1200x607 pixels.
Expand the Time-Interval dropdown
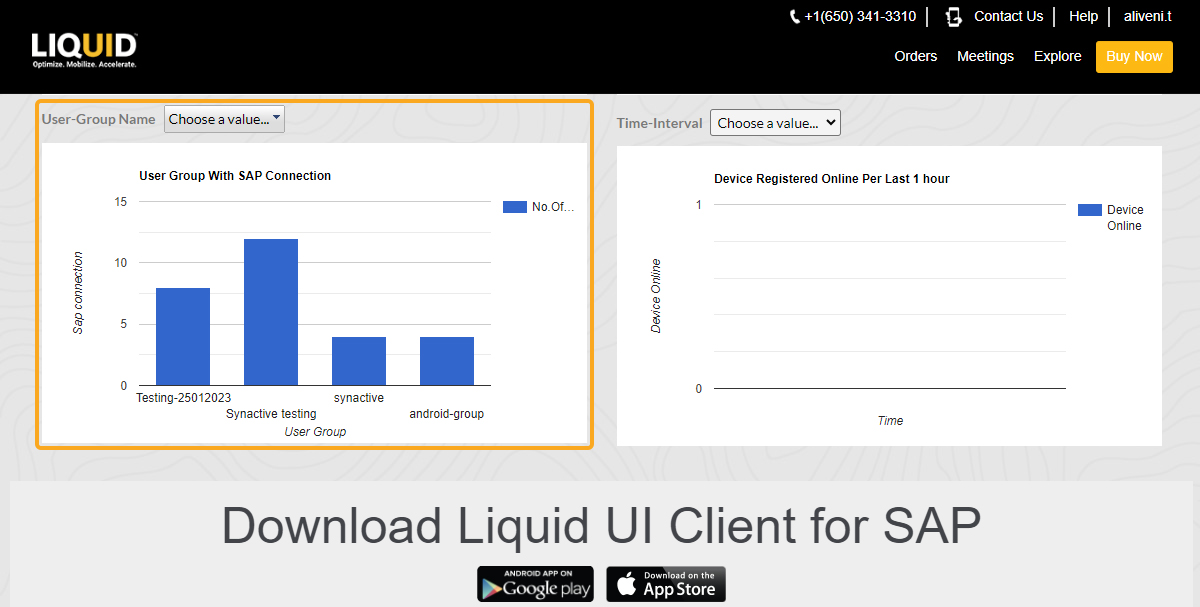point(775,123)
